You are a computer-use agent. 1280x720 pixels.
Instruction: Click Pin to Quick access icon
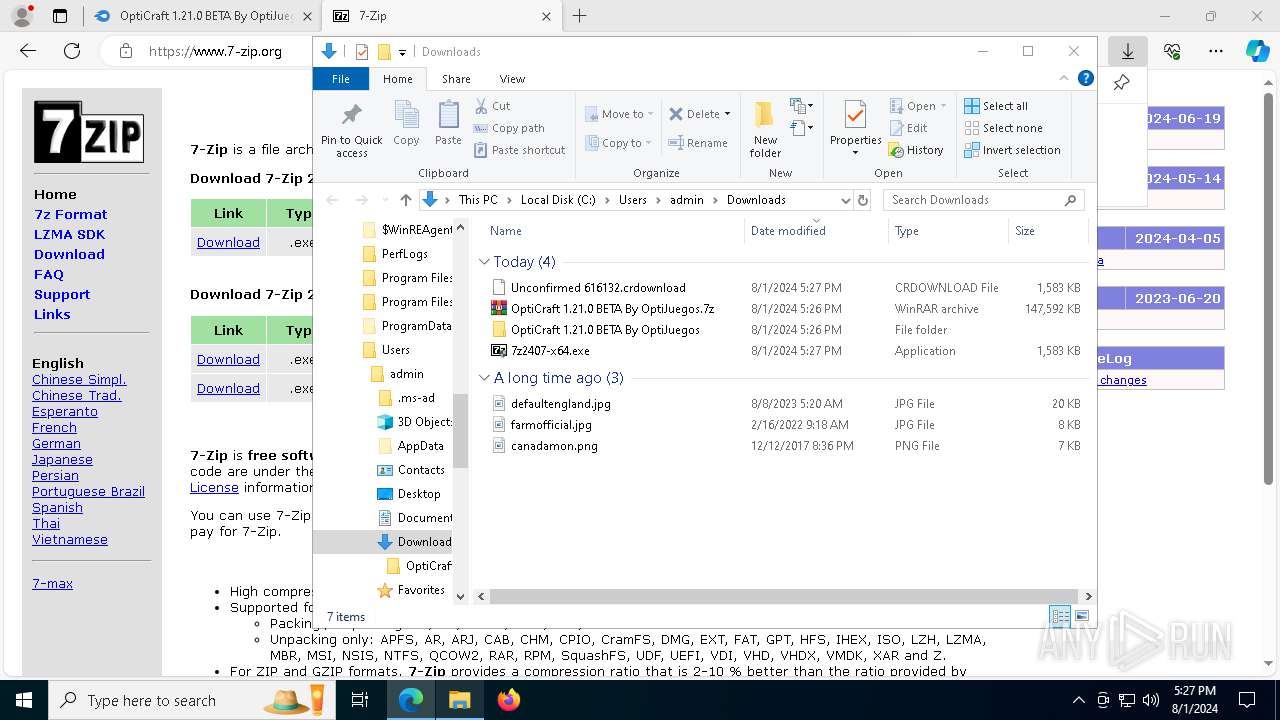point(351,115)
